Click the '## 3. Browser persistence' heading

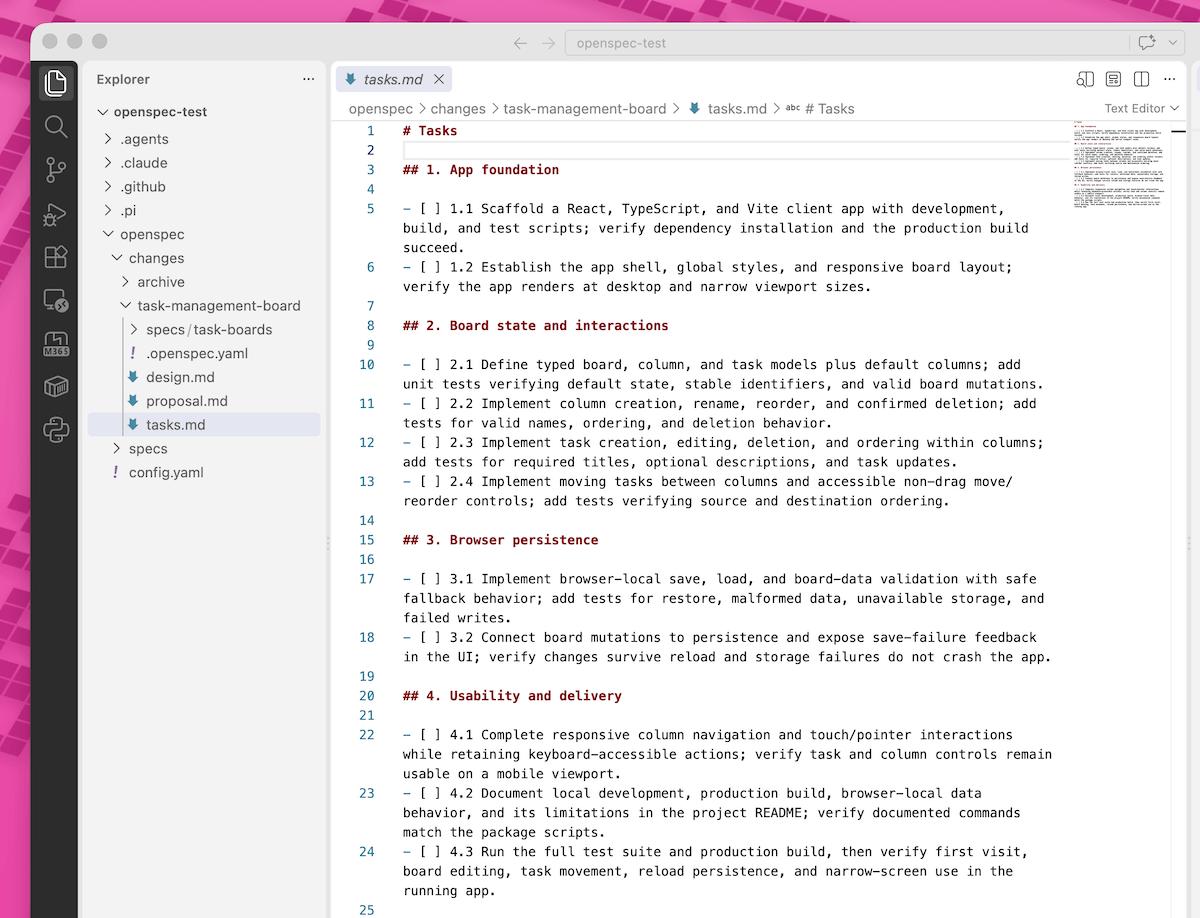coord(501,540)
